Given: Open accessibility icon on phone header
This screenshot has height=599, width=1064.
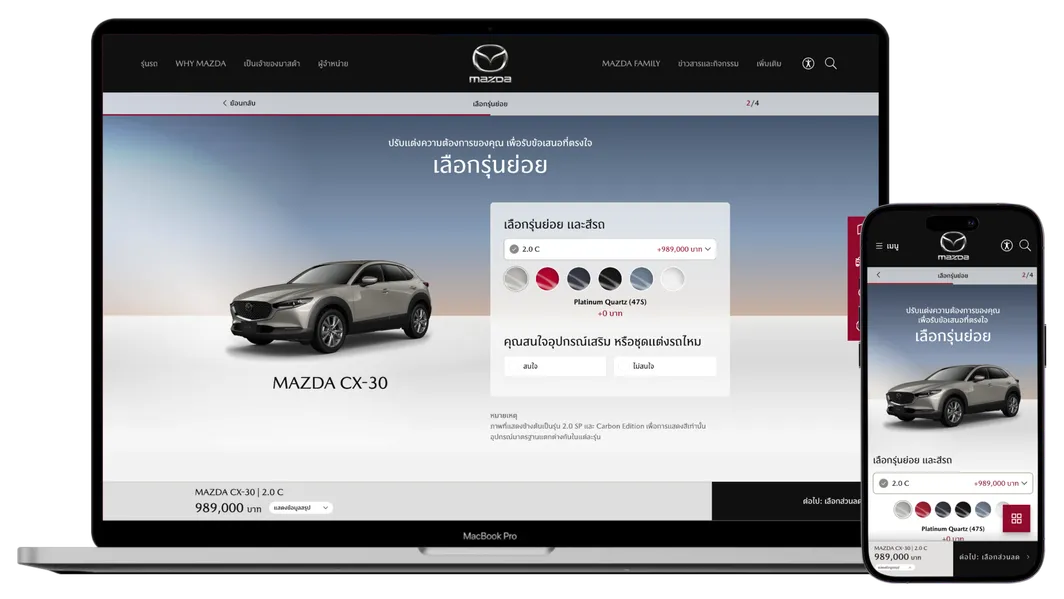Looking at the screenshot, I should point(1006,246).
